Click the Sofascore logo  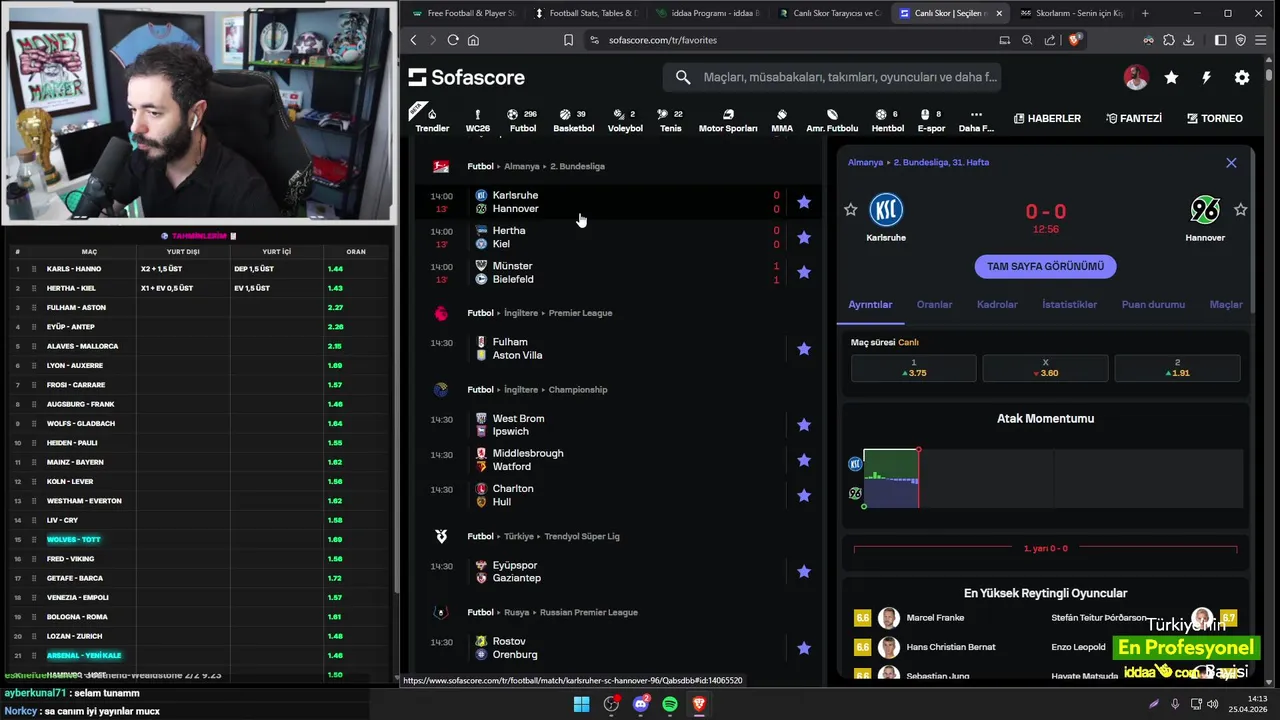pyautogui.click(x=466, y=77)
